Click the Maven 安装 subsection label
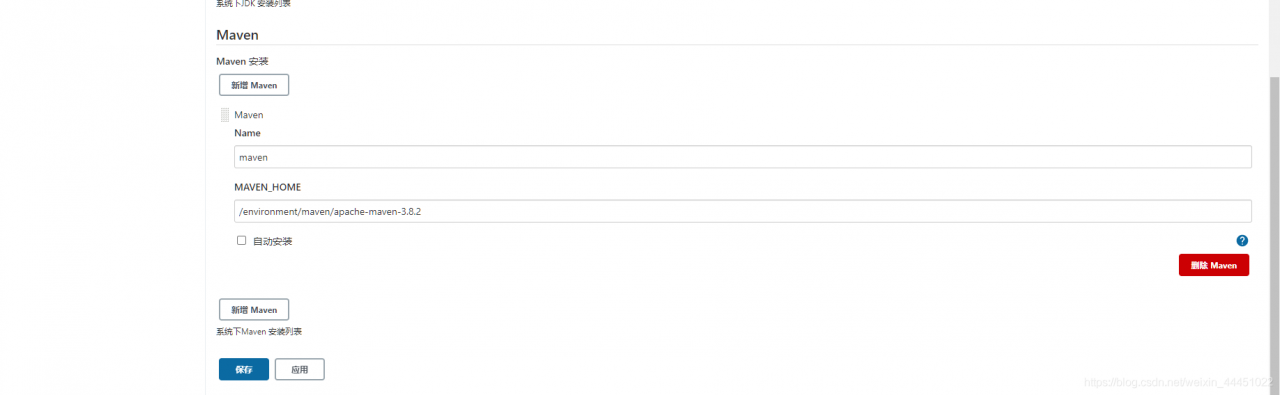Image resolution: width=1280 pixels, height=395 pixels. click(x=242, y=61)
